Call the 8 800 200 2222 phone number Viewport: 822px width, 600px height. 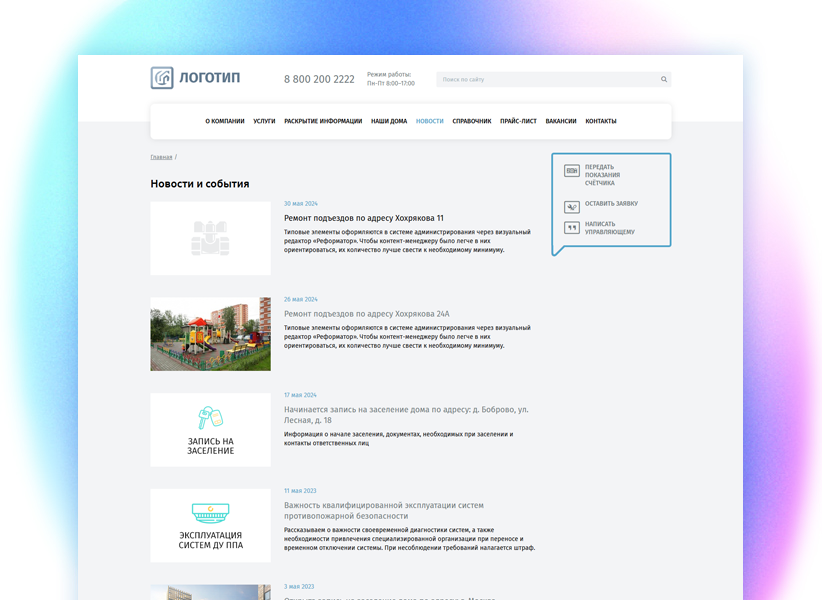pos(319,79)
